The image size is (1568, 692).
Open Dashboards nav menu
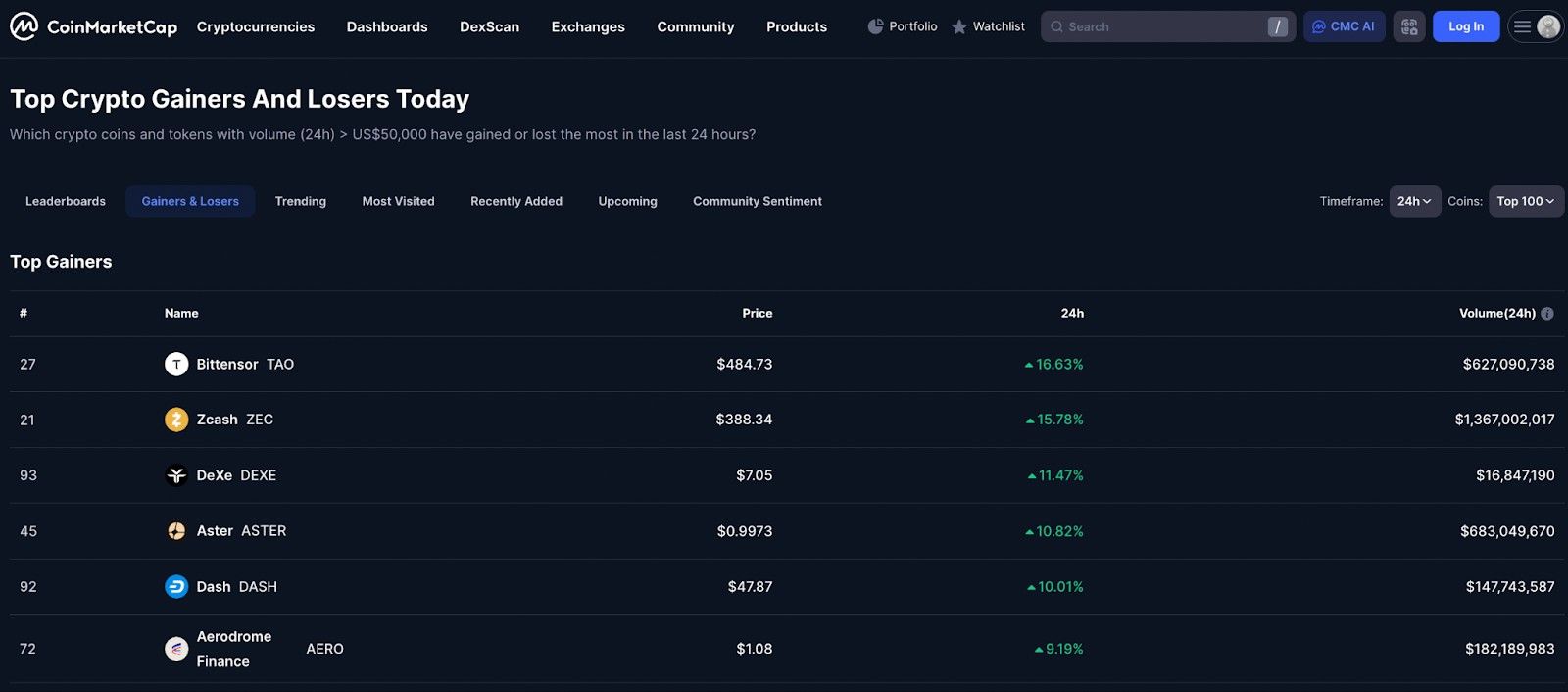click(387, 26)
